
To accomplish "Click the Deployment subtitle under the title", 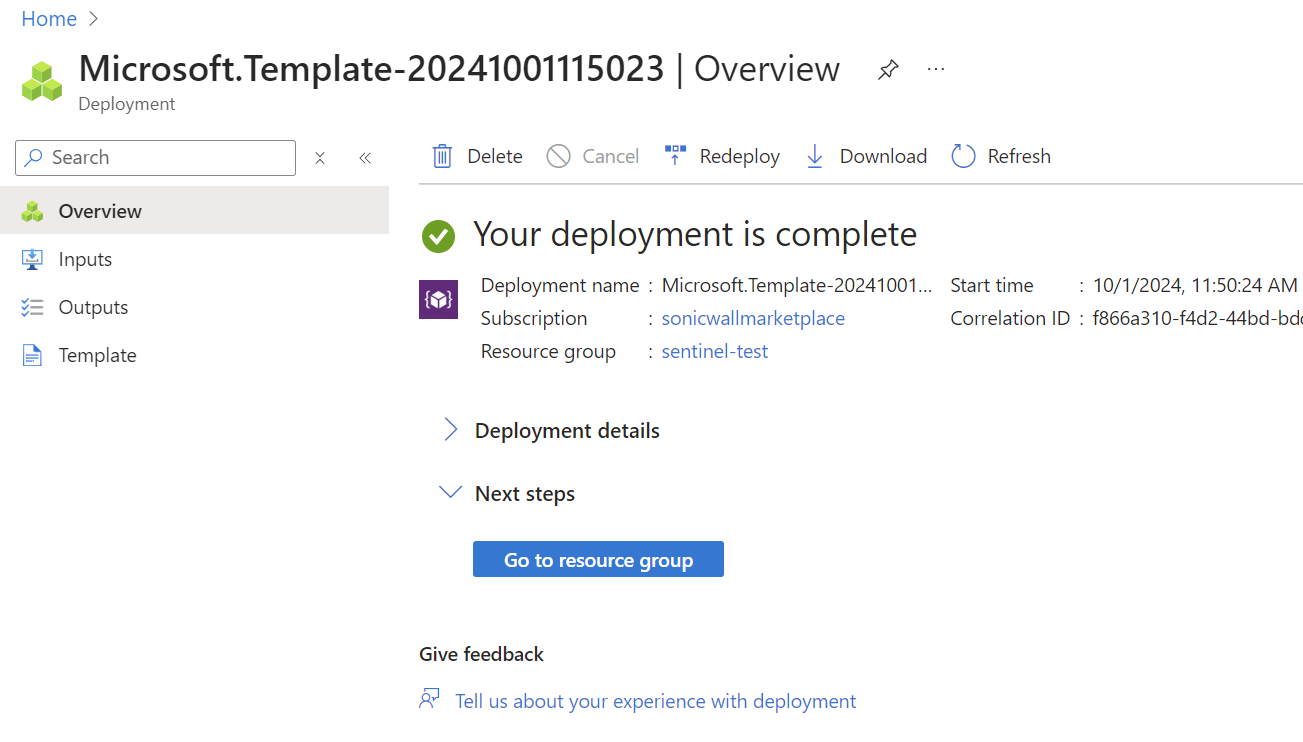I will click(x=127, y=104).
